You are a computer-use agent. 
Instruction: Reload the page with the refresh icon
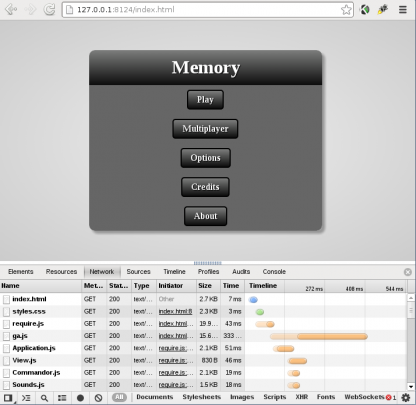(50, 9)
